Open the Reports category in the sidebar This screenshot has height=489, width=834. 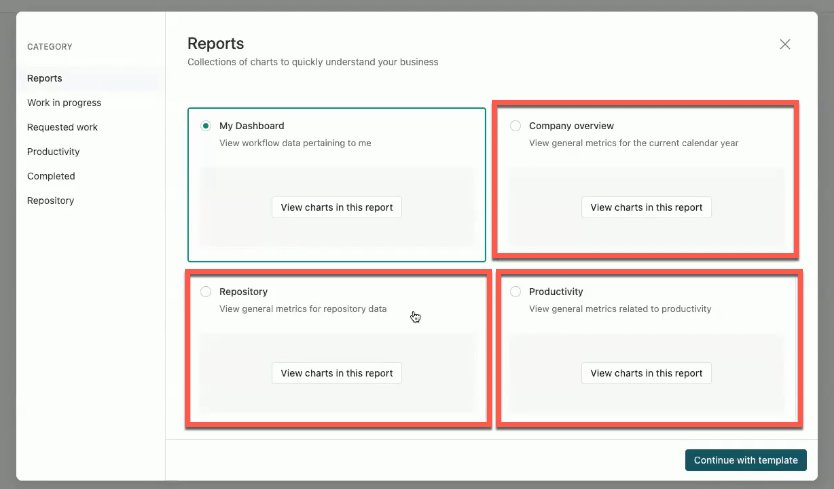[45, 78]
